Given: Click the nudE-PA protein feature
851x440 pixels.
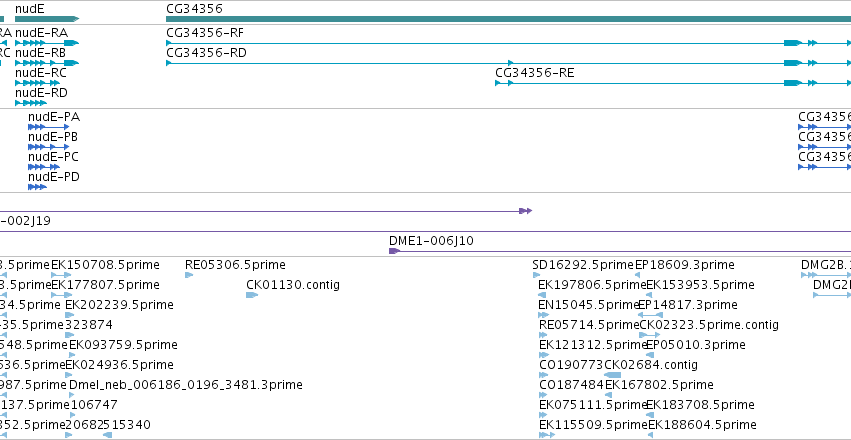Looking at the screenshot, I should (49, 127).
